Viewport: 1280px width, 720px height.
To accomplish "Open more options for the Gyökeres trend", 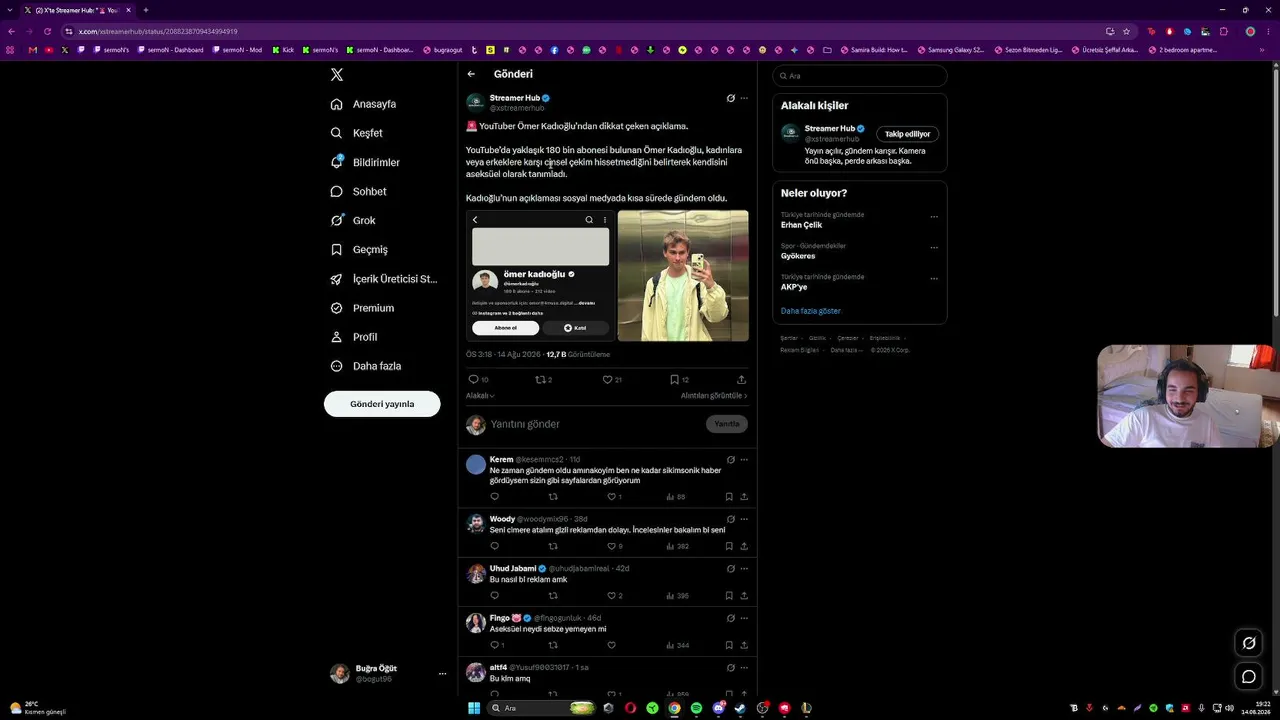I will [x=934, y=247].
